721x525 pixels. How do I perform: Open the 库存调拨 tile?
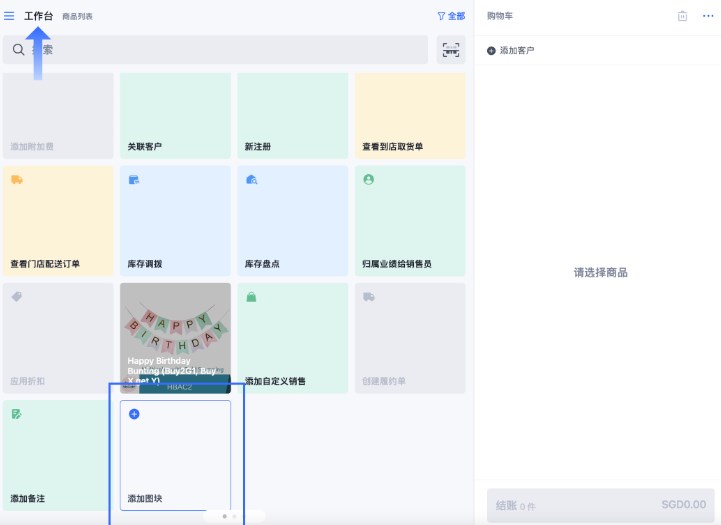[175, 221]
